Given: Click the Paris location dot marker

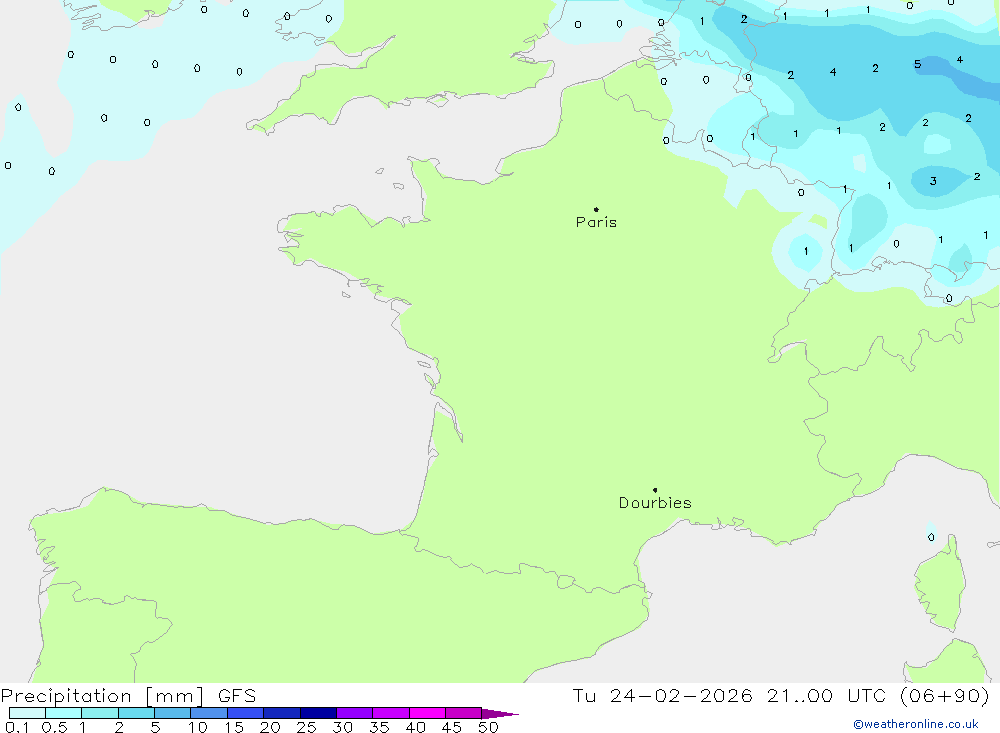Looking at the screenshot, I should 596,209.
